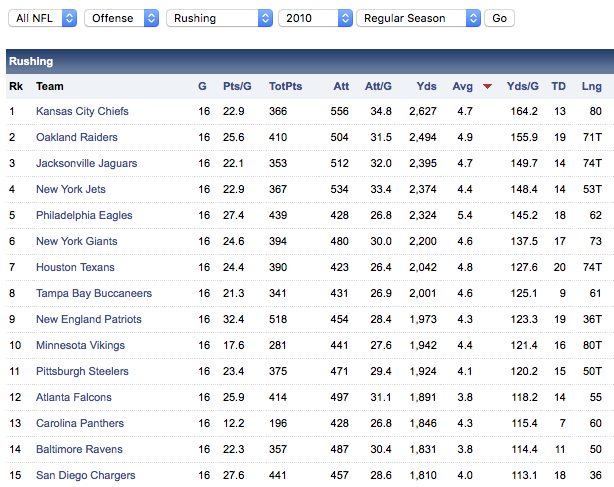
Task: Select the Chargers' 27.6 points per game value
Action: [x=234, y=475]
